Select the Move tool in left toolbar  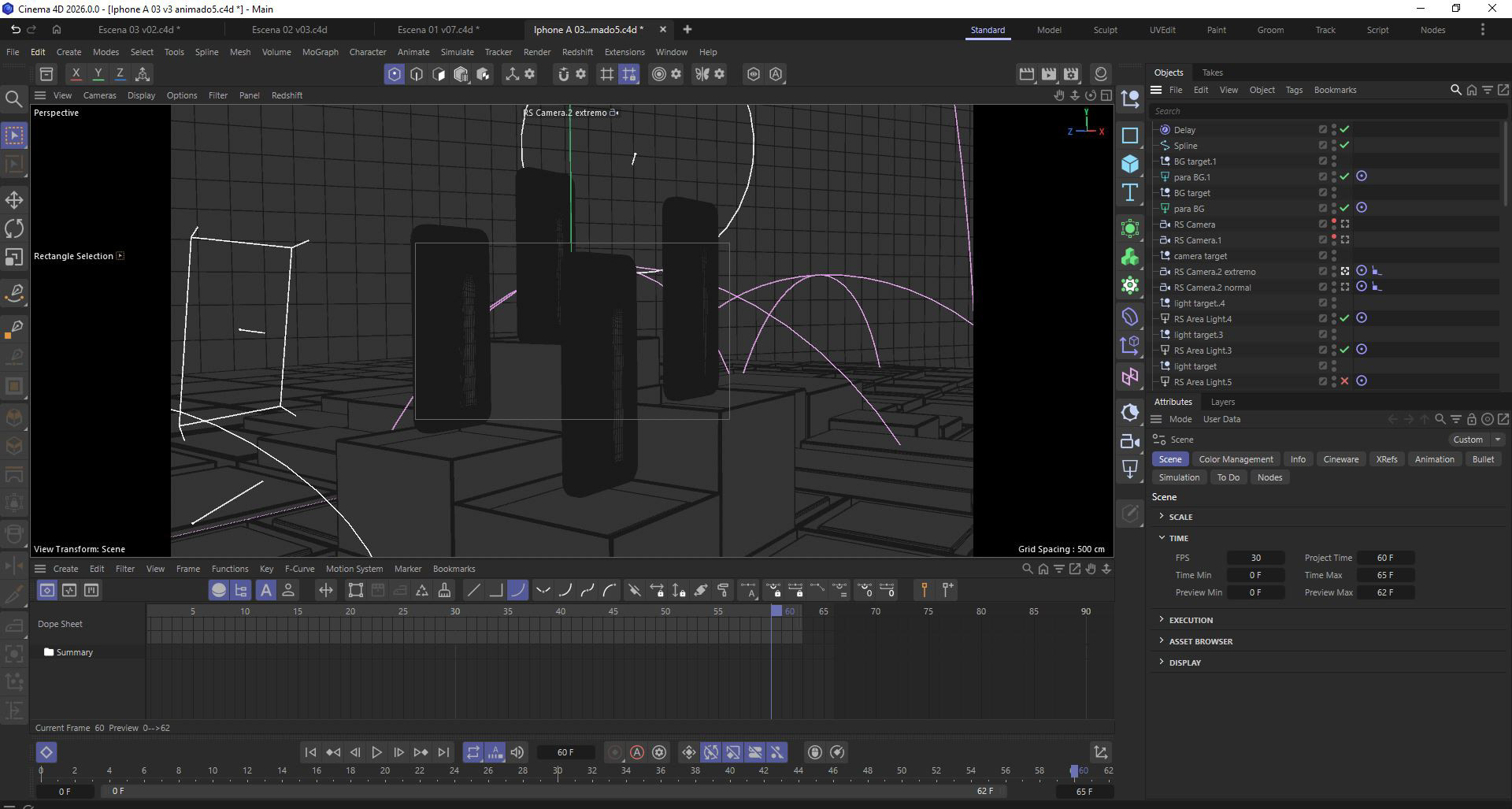point(14,199)
